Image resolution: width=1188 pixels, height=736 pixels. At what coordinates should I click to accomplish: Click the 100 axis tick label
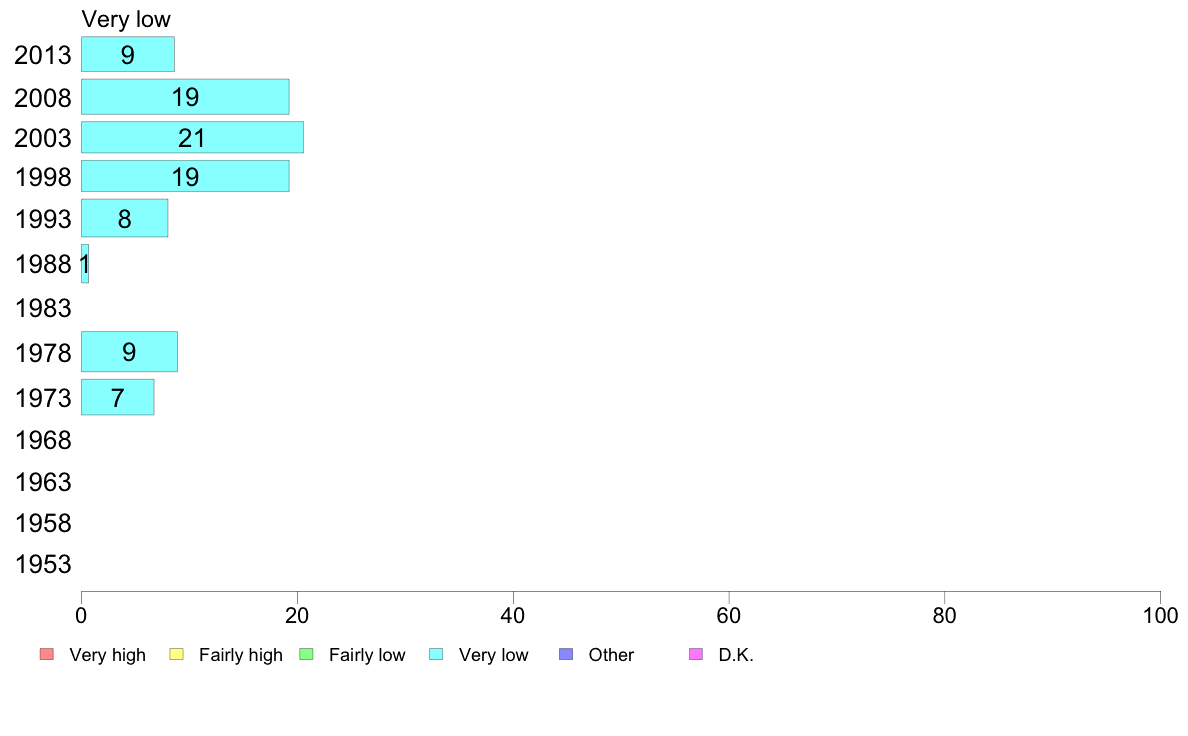point(1160,615)
